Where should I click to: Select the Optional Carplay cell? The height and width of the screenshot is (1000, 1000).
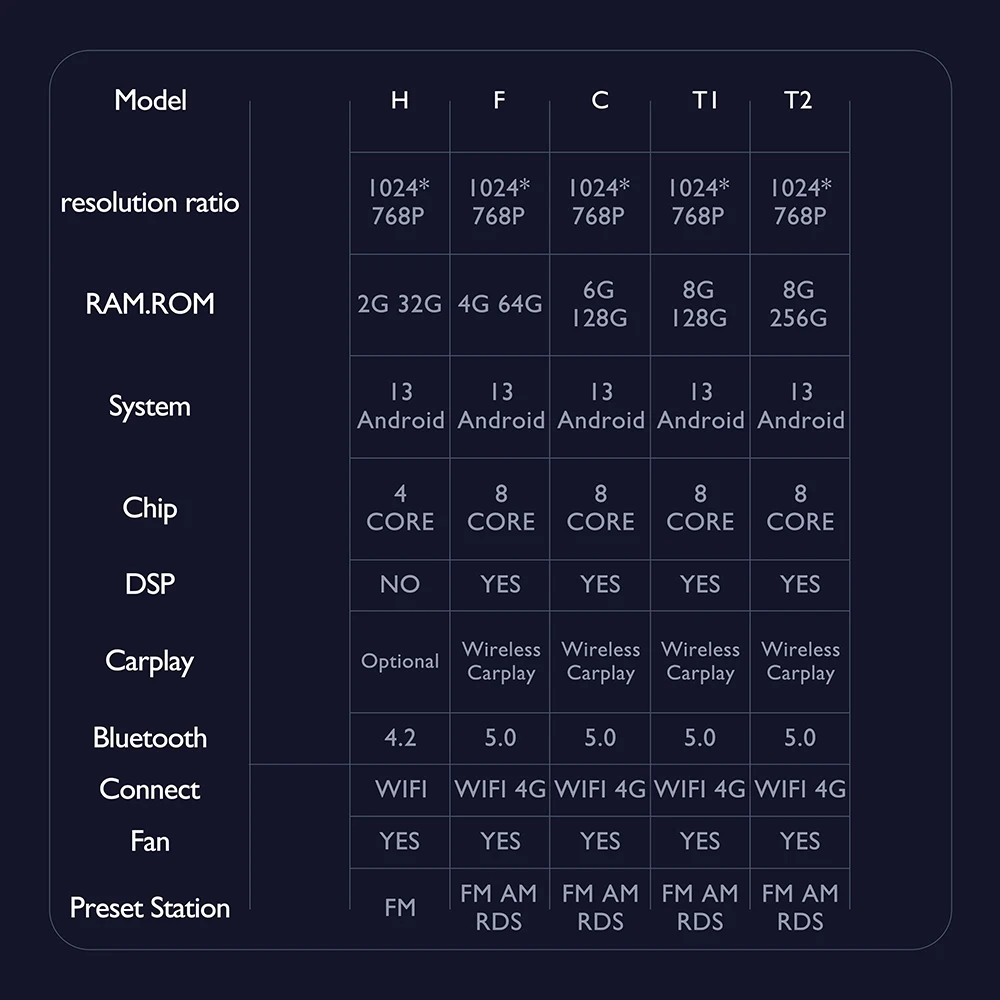coord(399,662)
